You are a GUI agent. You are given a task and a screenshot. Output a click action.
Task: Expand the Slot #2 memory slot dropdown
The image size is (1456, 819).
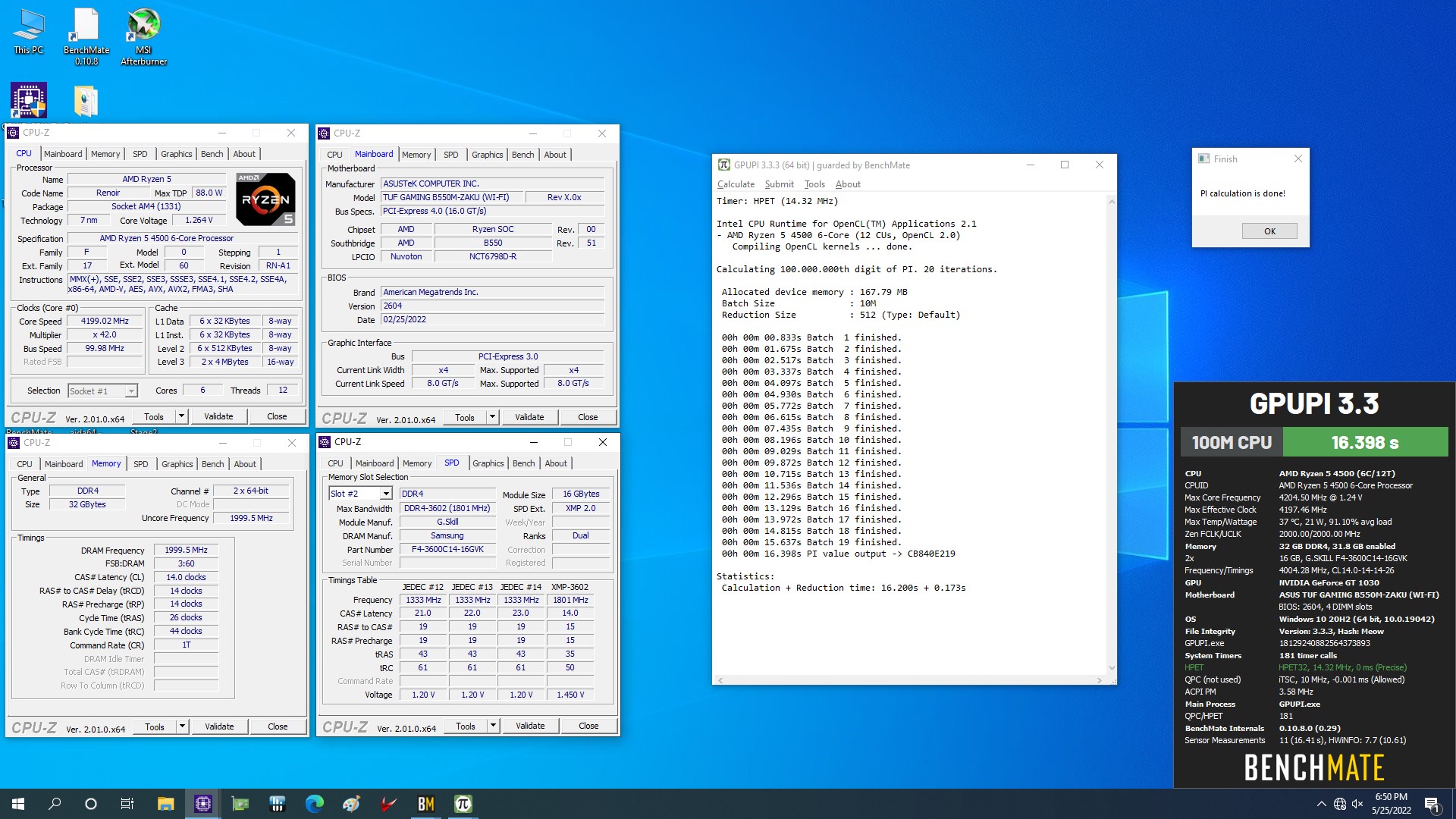[386, 494]
